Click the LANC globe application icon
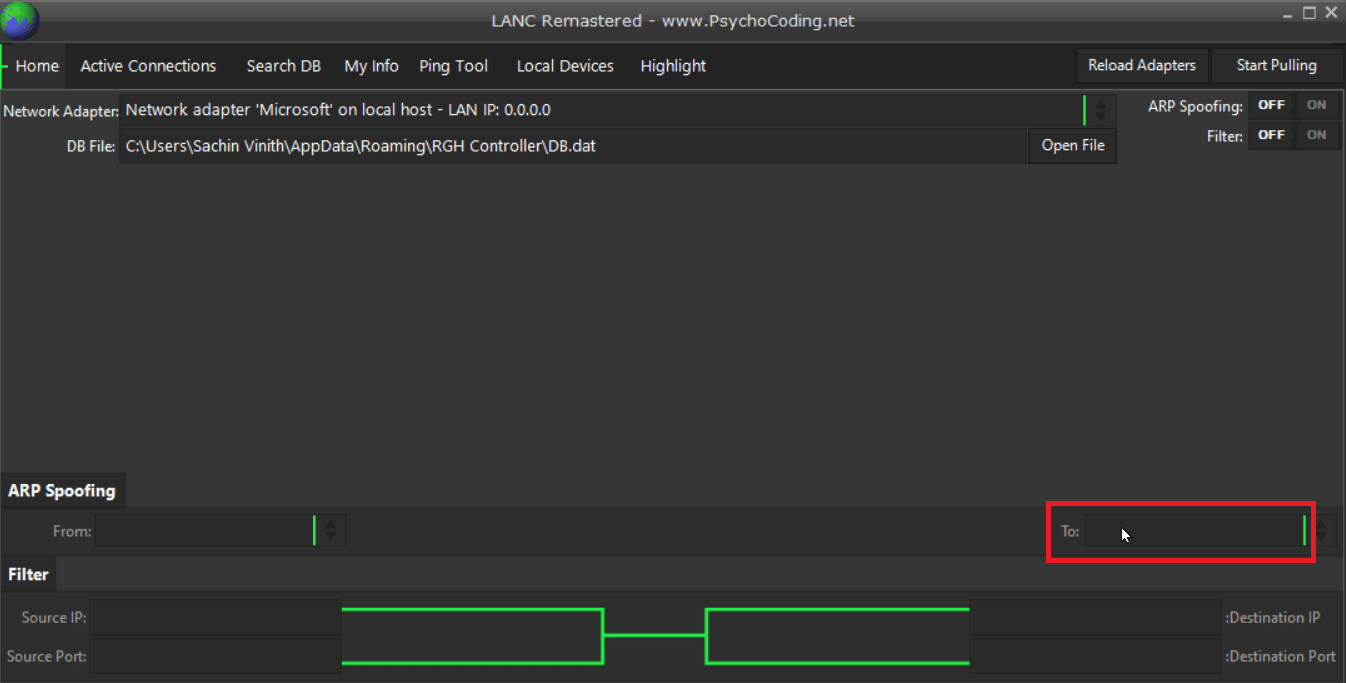This screenshot has width=1346, height=683. [x=20, y=20]
